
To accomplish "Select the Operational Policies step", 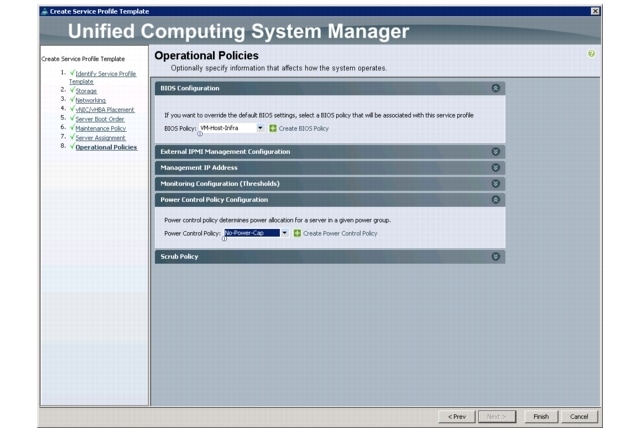I will point(106,147).
